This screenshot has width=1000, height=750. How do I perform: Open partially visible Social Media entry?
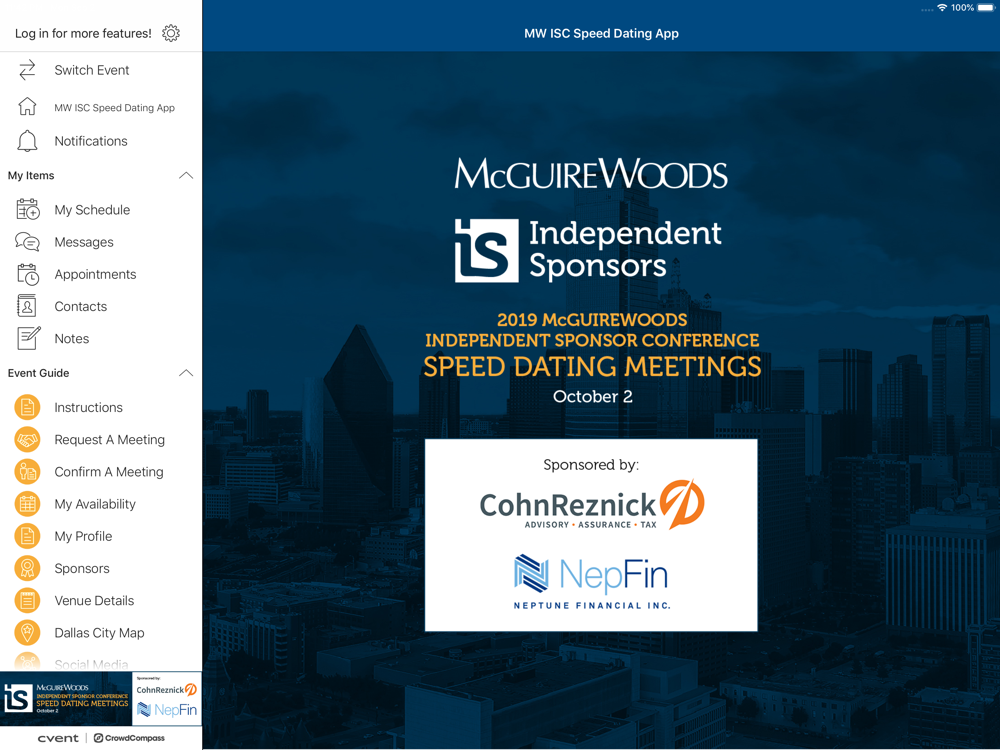click(101, 662)
